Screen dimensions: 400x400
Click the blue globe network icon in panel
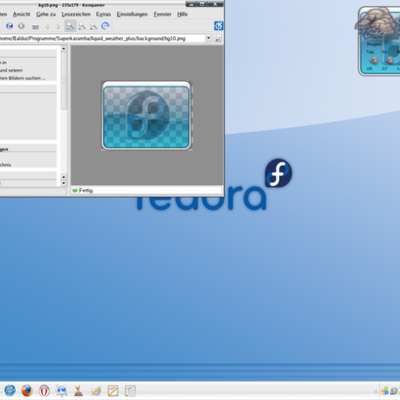pos(61,390)
